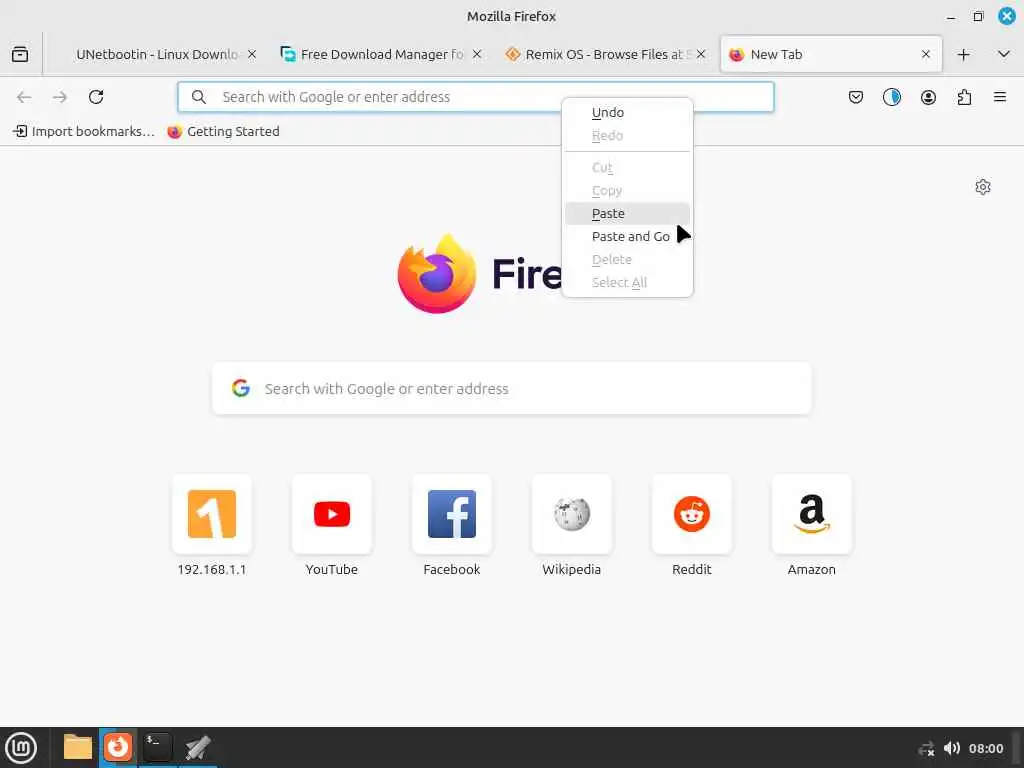Open the application hamburger menu
The width and height of the screenshot is (1024, 768).
click(1000, 97)
